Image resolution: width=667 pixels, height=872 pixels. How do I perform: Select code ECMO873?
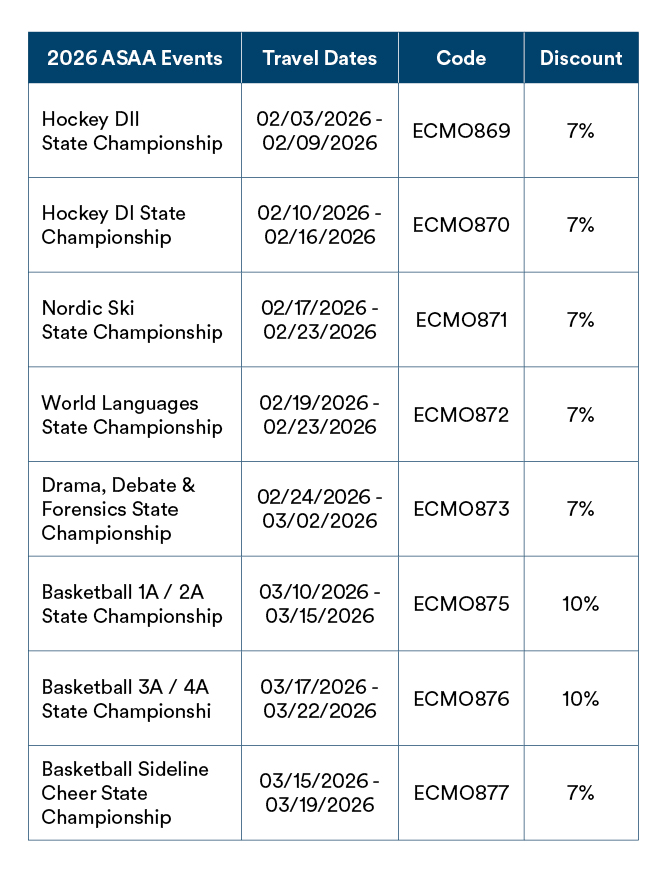(461, 509)
